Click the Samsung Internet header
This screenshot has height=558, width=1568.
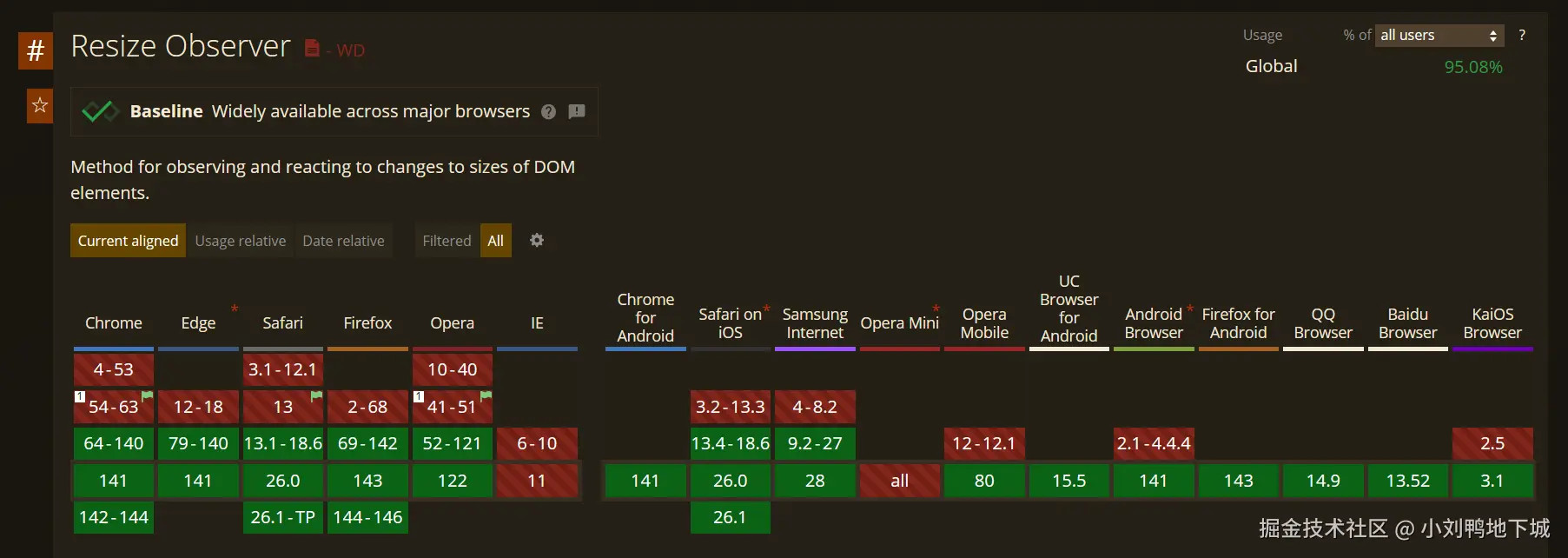815,323
